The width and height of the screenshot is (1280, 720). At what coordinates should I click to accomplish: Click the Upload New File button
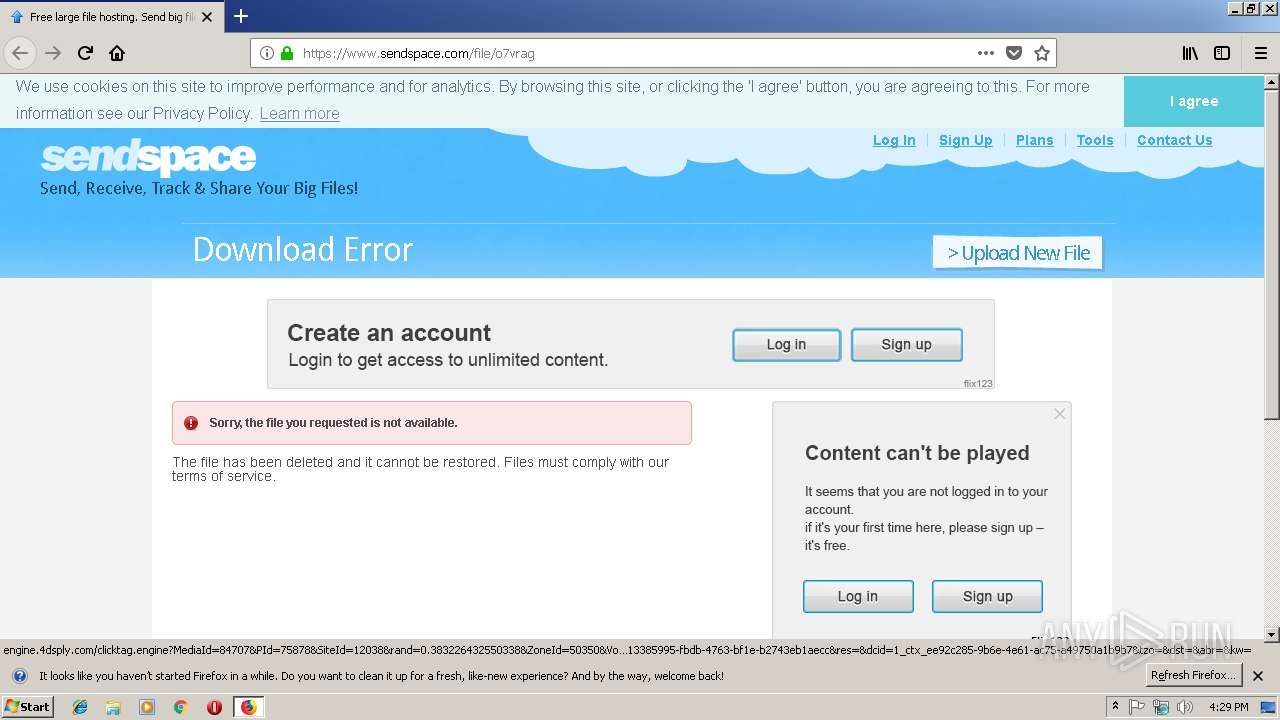pyautogui.click(x=1018, y=253)
